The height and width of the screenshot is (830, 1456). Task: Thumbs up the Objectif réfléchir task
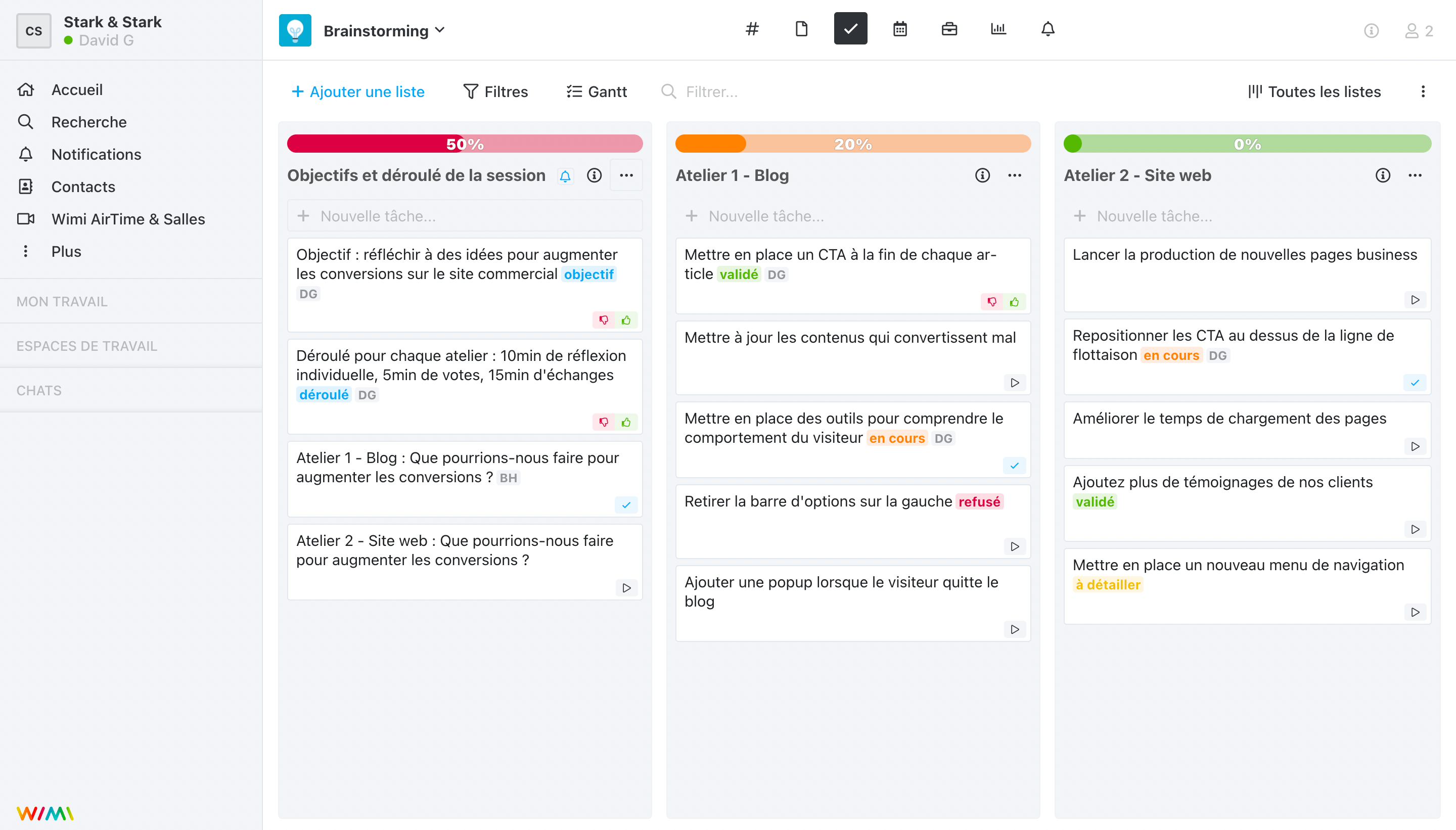626,320
